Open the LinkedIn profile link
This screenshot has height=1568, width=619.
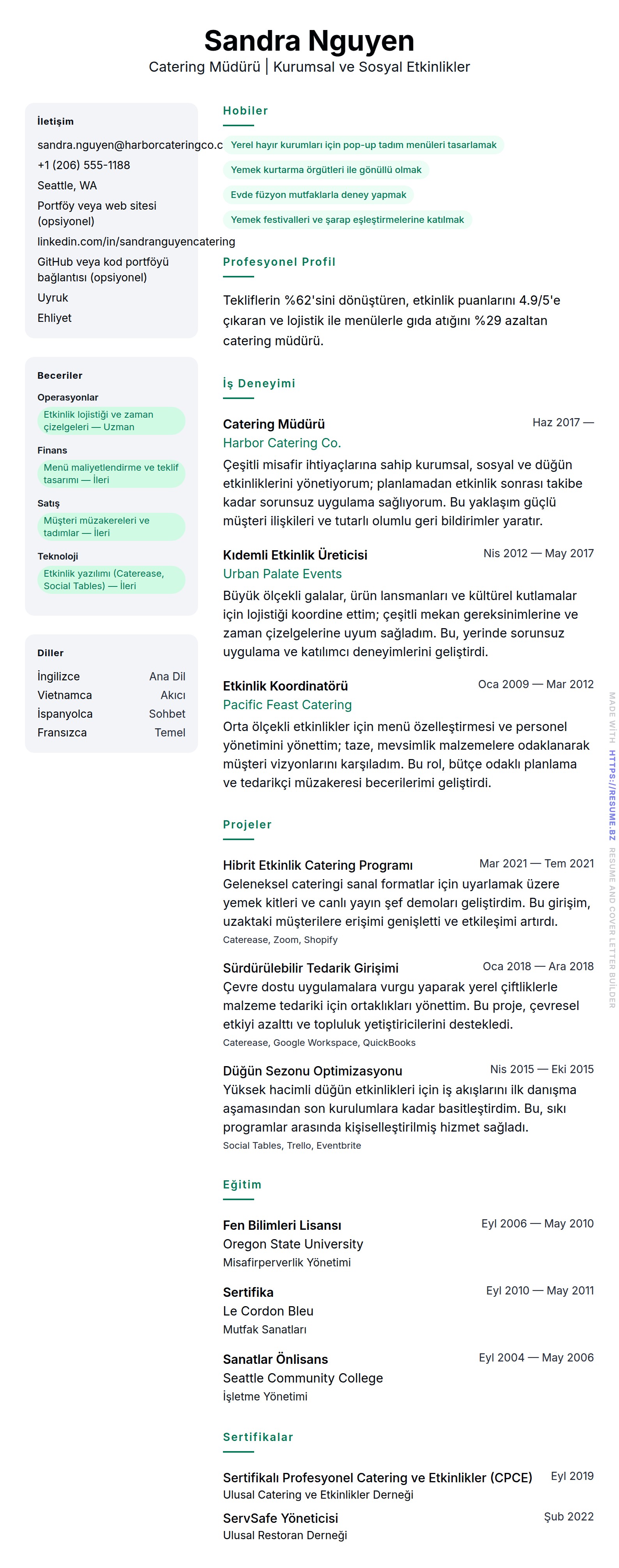point(136,242)
